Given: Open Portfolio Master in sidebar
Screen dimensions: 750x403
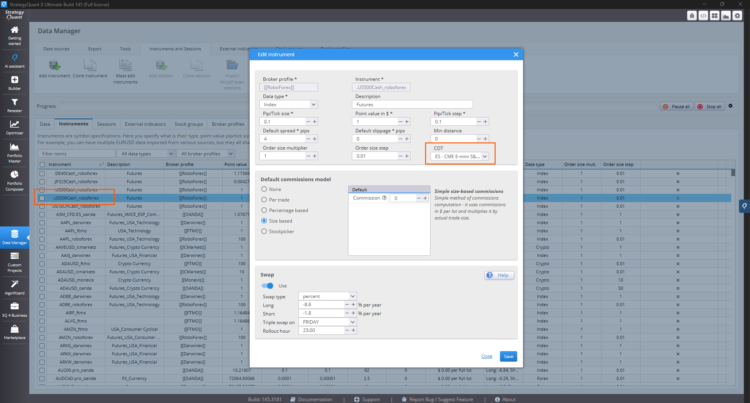Looking at the screenshot, I should pos(14,152).
